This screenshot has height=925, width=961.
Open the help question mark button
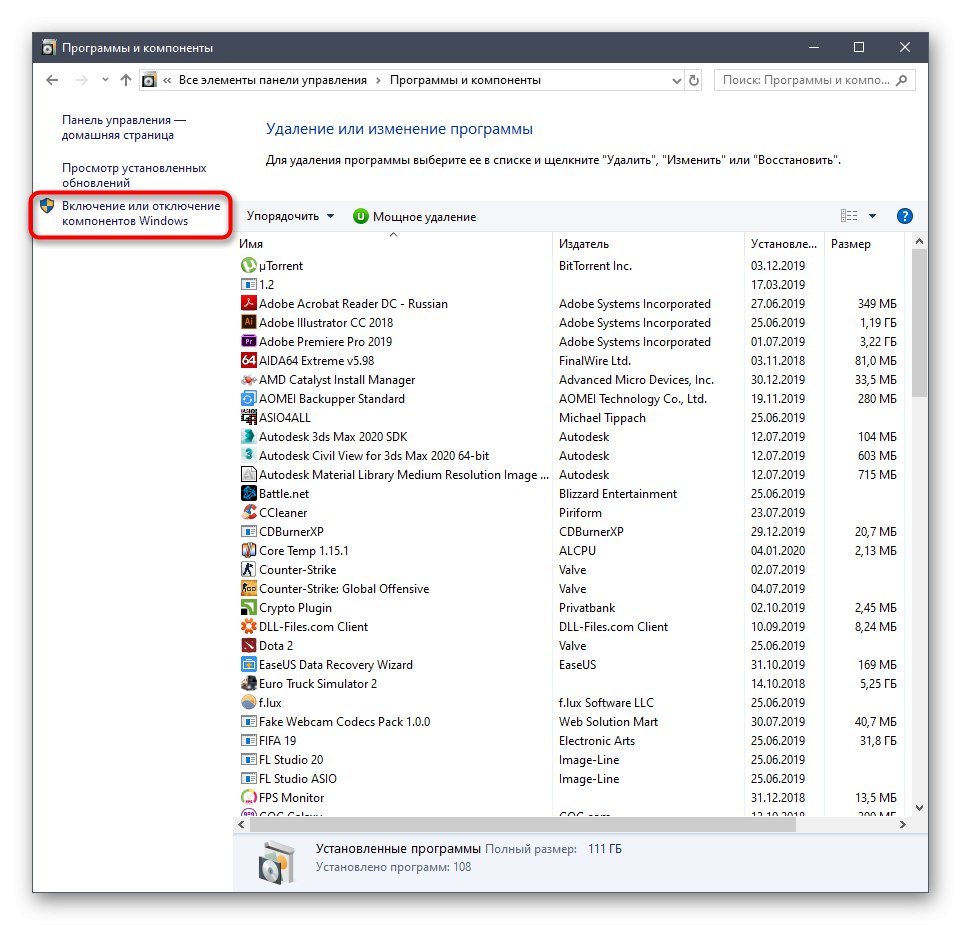click(905, 216)
